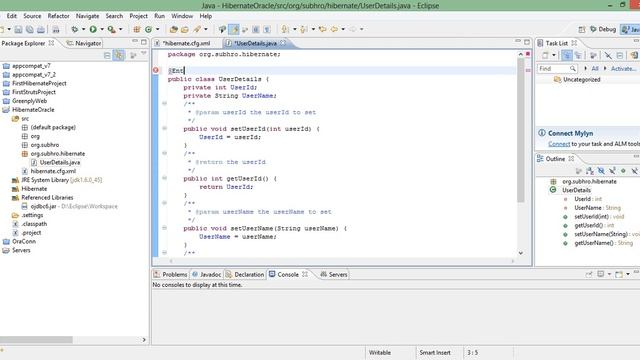
Task: Open the Source menu
Action: click(x=32, y=16)
